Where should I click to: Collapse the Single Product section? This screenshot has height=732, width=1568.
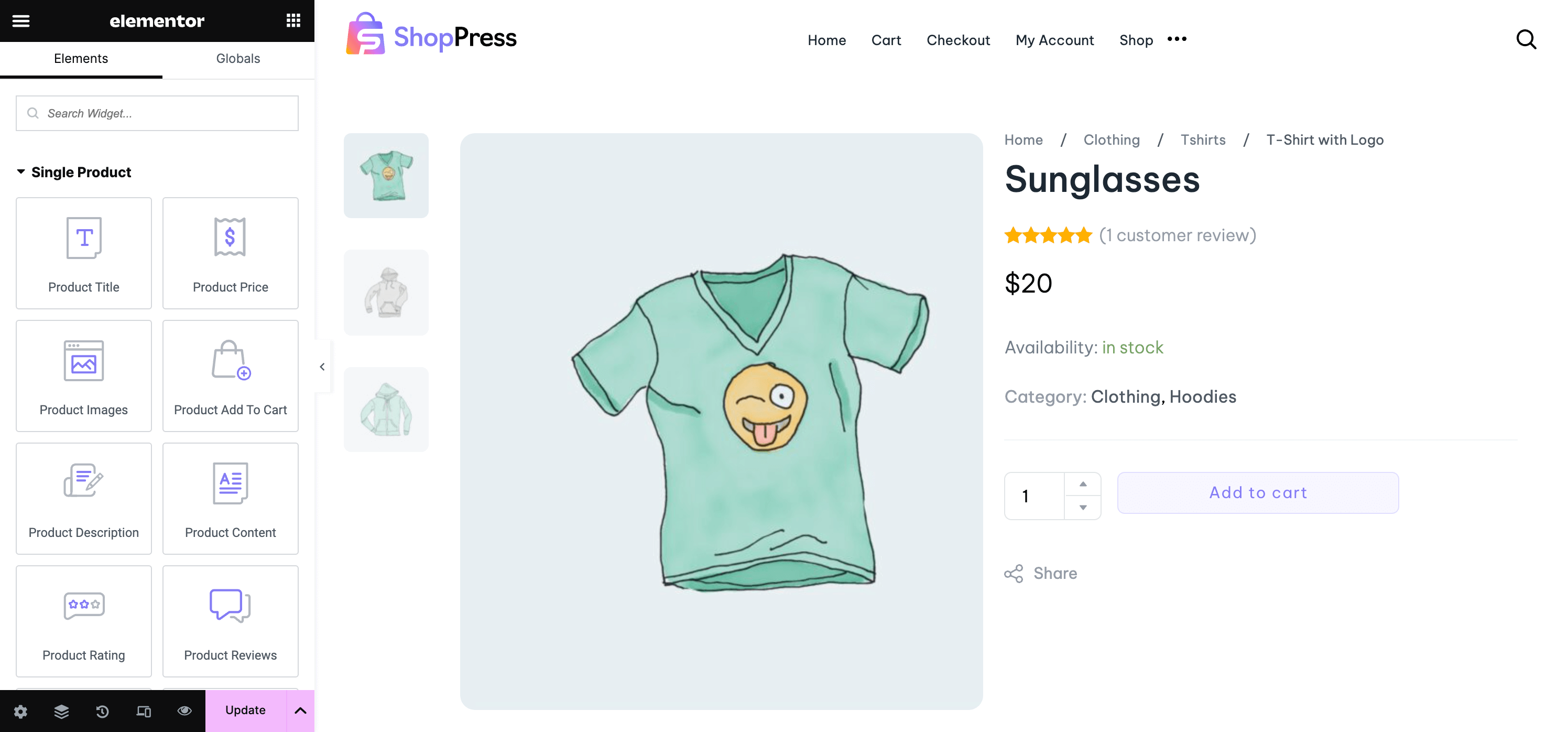(20, 173)
